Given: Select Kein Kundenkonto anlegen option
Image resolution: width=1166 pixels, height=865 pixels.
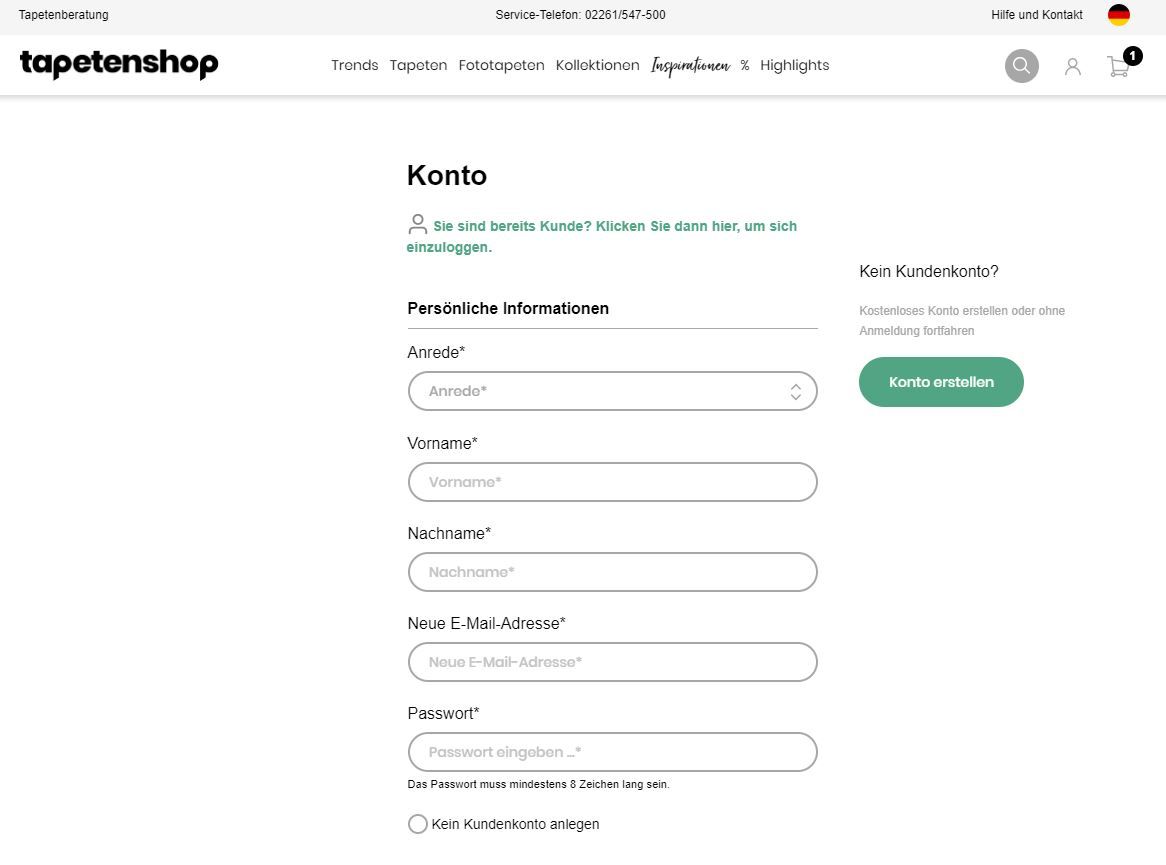Looking at the screenshot, I should click(418, 824).
